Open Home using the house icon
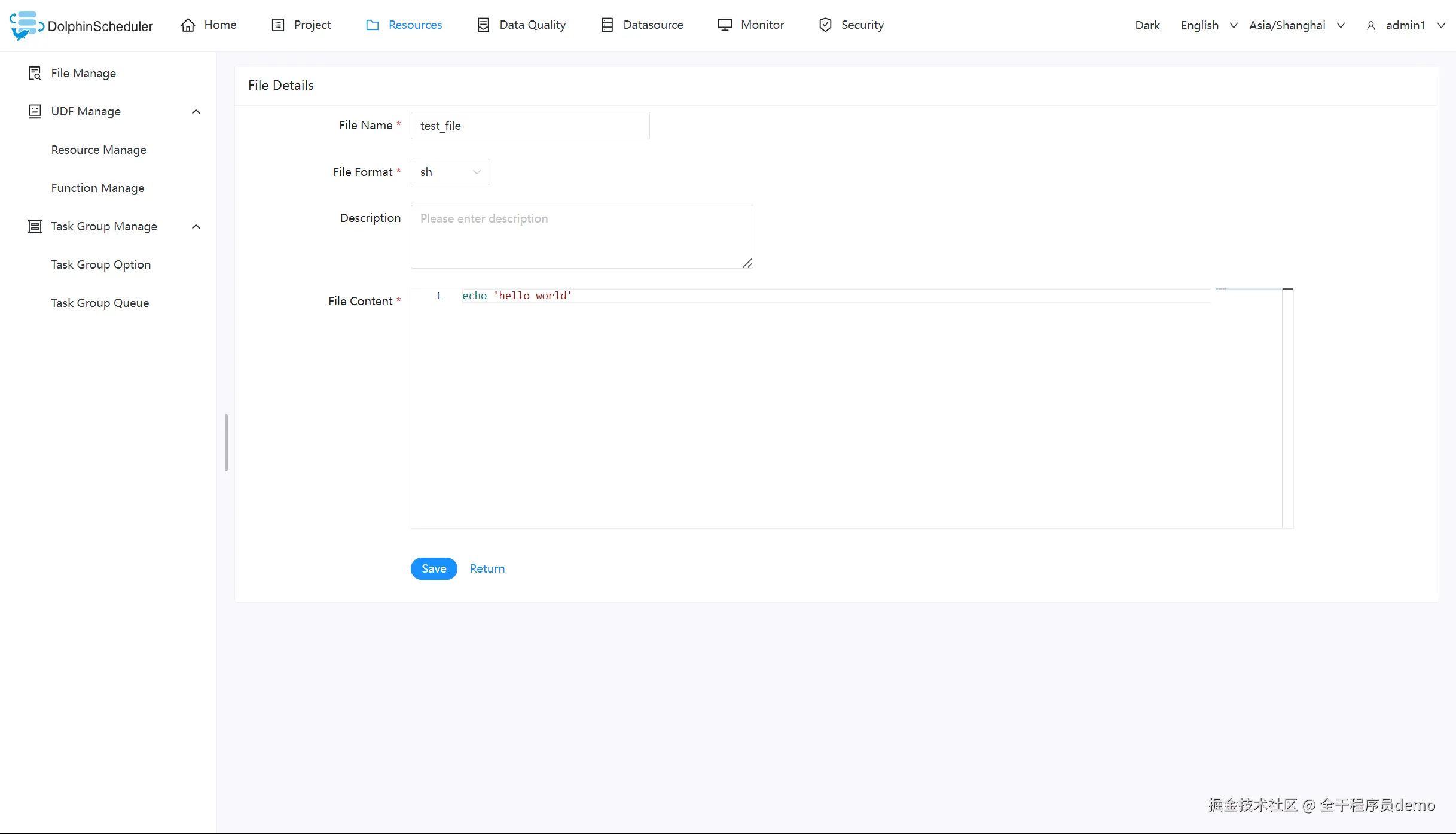This screenshot has height=834, width=1456. [x=187, y=25]
